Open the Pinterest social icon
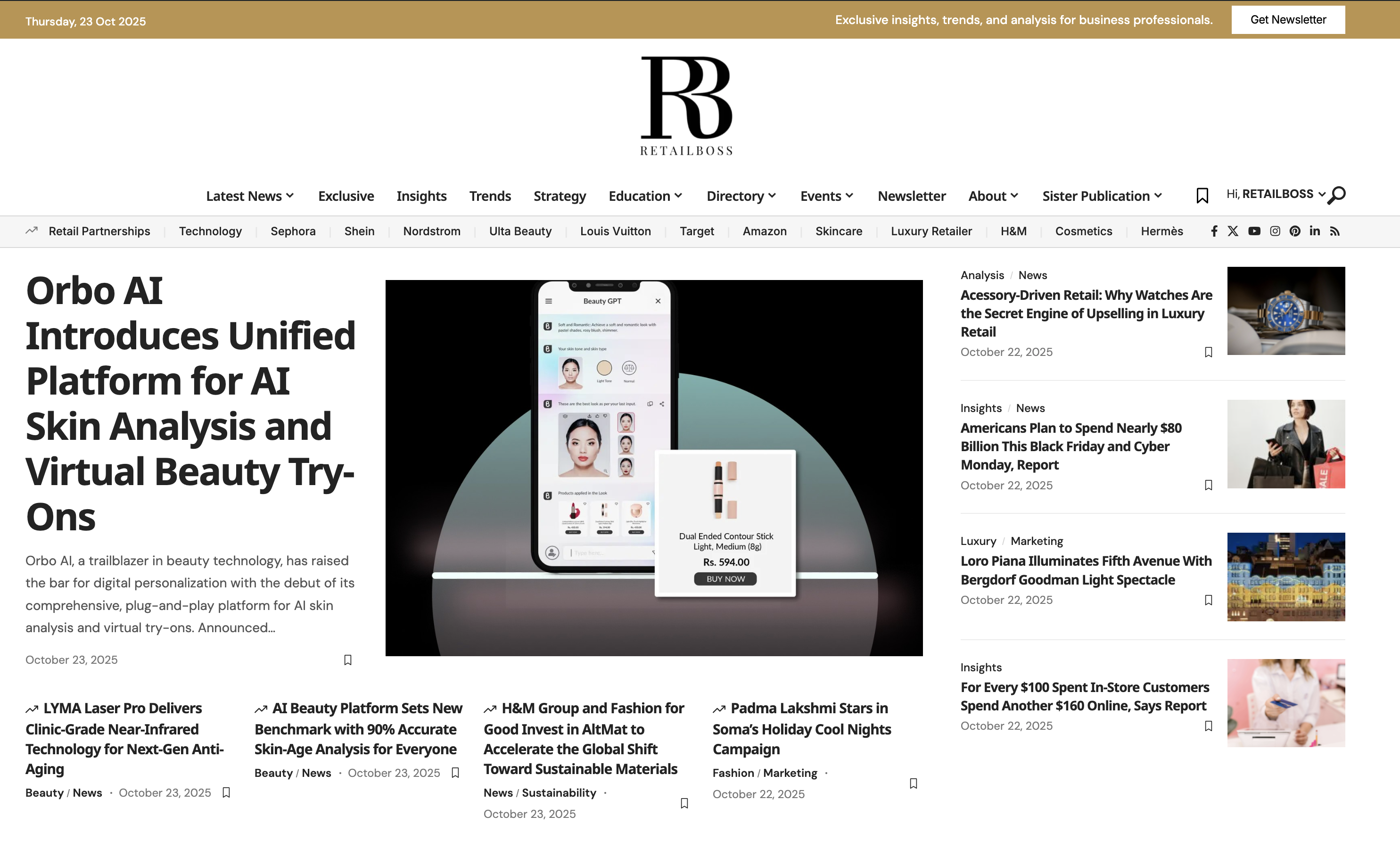The width and height of the screenshot is (1400, 841). tap(1294, 231)
